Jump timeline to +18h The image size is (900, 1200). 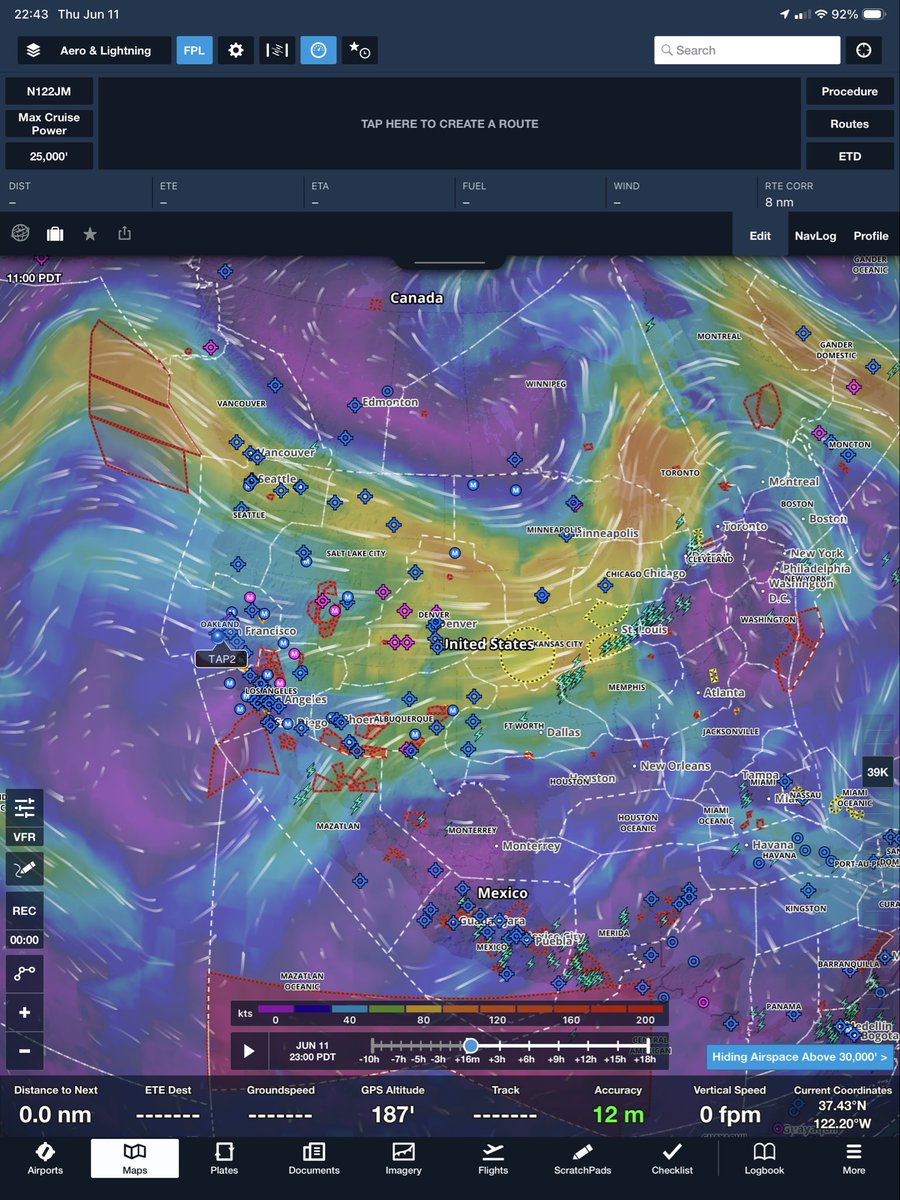pos(644,1059)
